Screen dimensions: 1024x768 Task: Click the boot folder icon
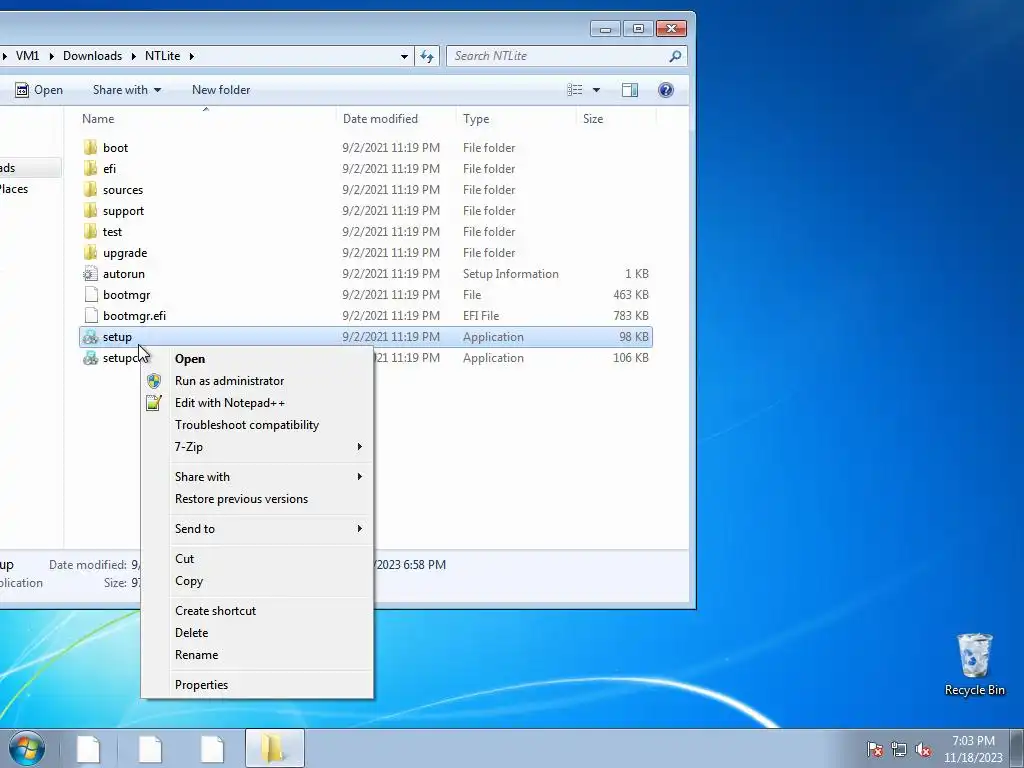tap(91, 148)
